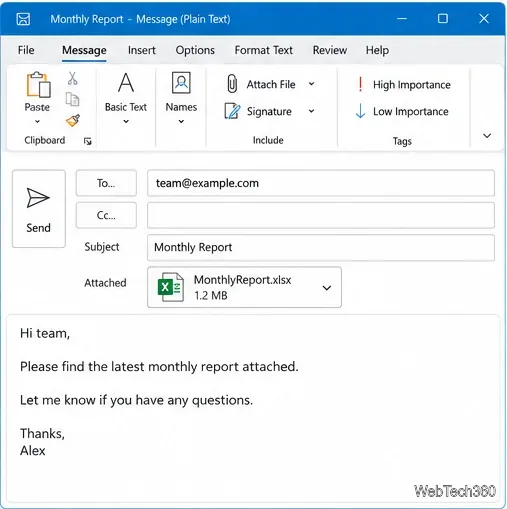Expand the ribbon with the chevron
The height and width of the screenshot is (509, 507).
(x=487, y=136)
